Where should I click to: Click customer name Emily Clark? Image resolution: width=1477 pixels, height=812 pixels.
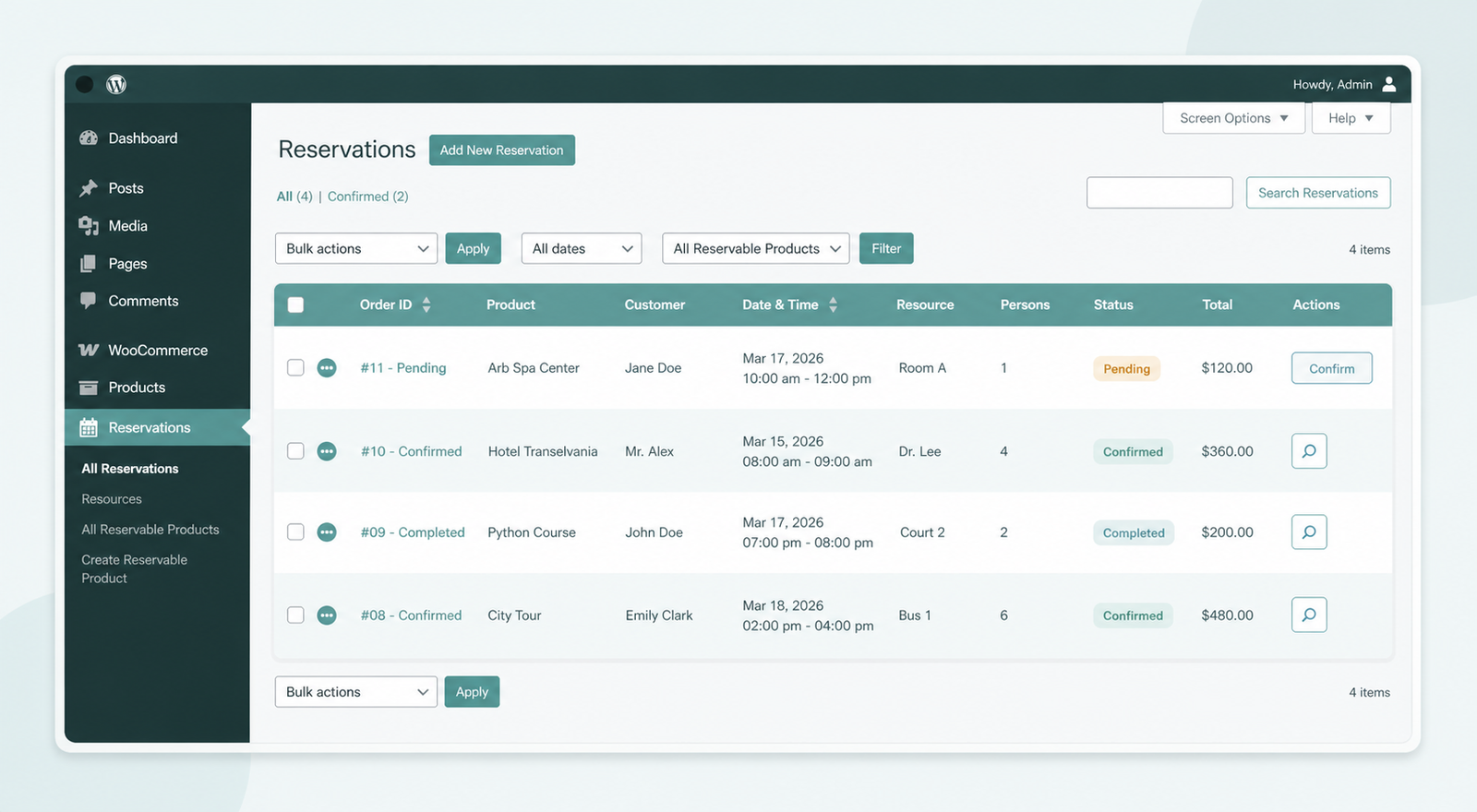pos(659,615)
